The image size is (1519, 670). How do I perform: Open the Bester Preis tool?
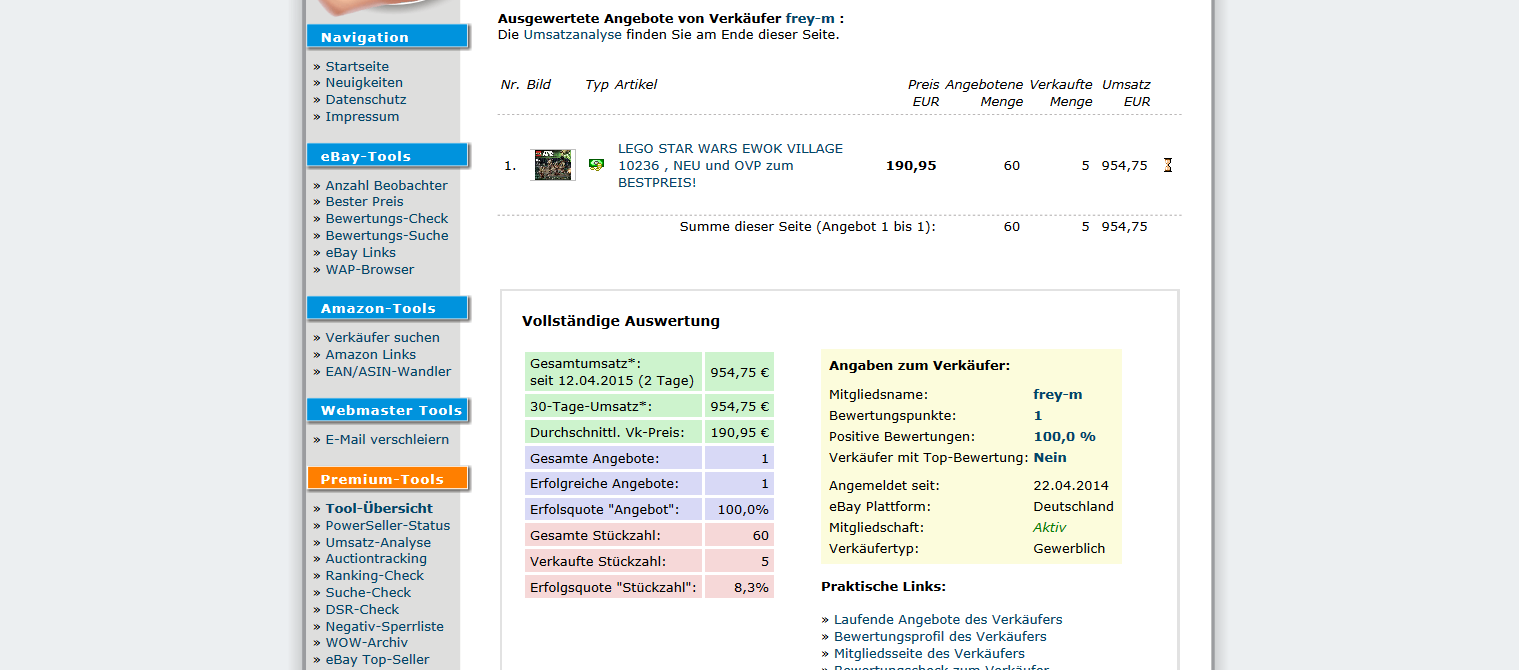tap(364, 202)
